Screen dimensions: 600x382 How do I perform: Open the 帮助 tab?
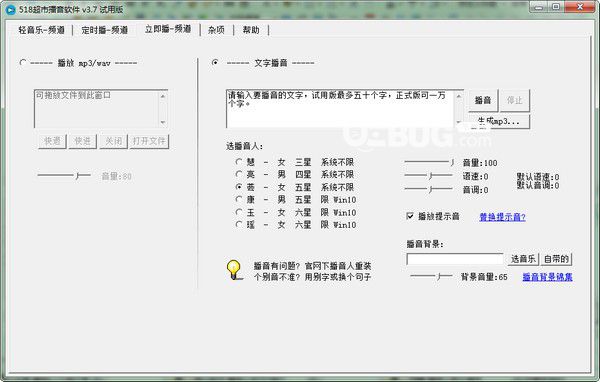(x=251, y=30)
